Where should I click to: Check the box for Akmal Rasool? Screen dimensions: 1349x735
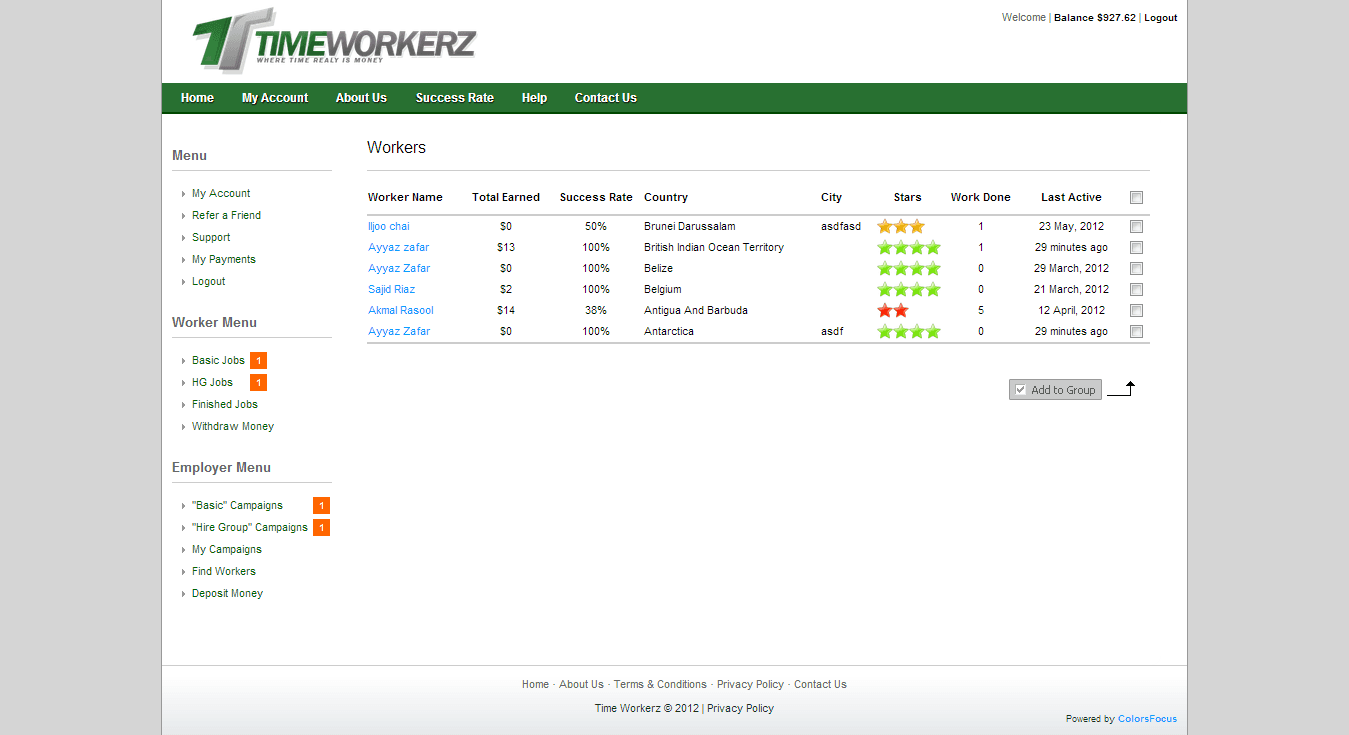pos(1136,311)
